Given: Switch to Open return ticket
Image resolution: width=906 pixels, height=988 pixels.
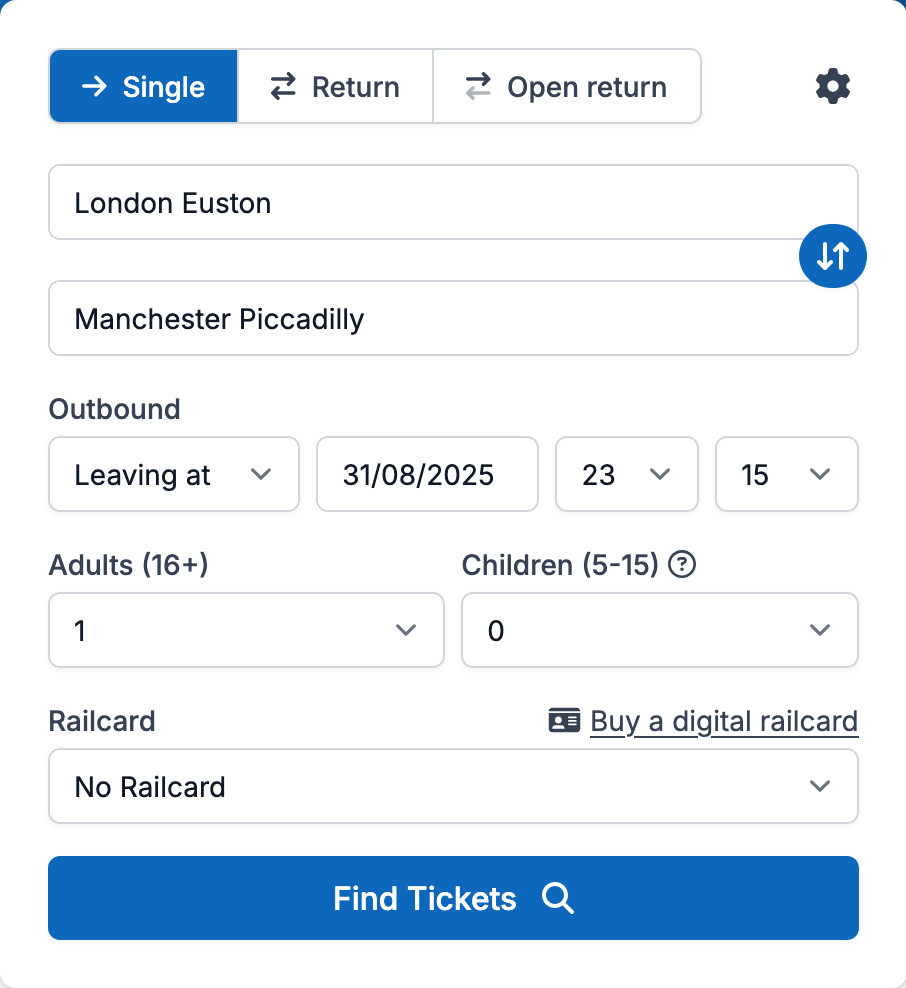Looking at the screenshot, I should pos(567,86).
